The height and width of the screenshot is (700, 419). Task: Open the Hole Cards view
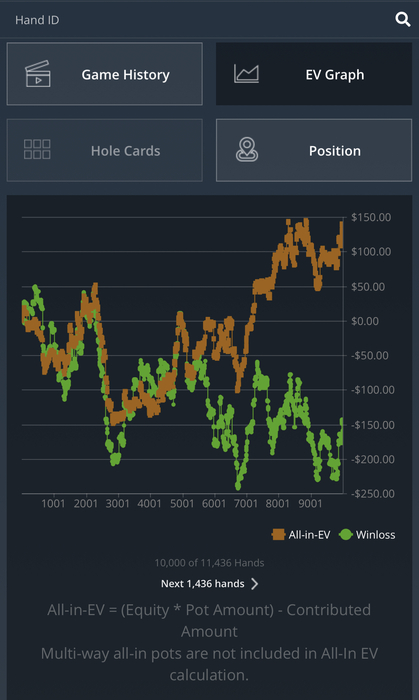(x=104, y=150)
